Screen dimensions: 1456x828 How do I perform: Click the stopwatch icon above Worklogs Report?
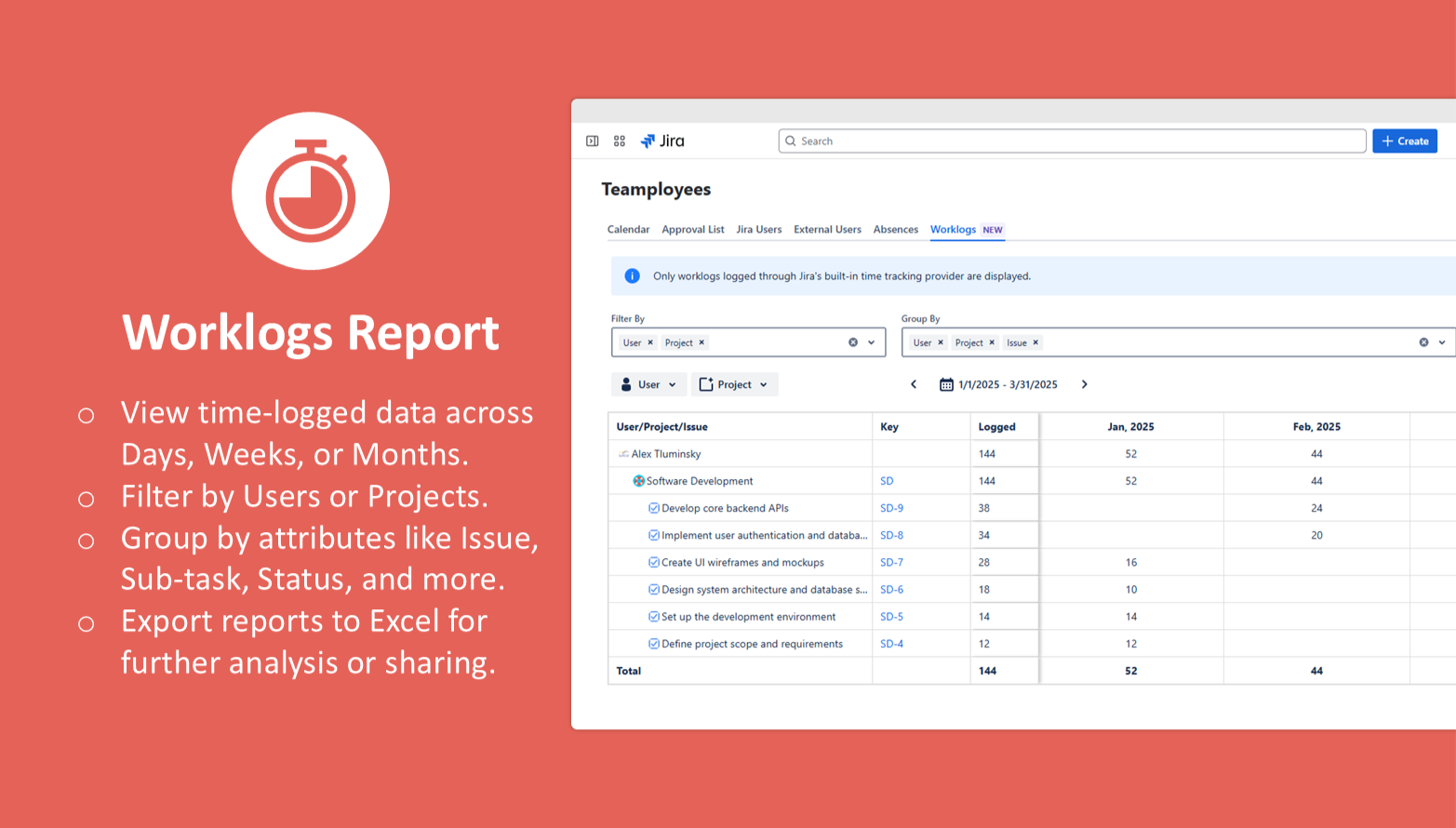point(311,191)
